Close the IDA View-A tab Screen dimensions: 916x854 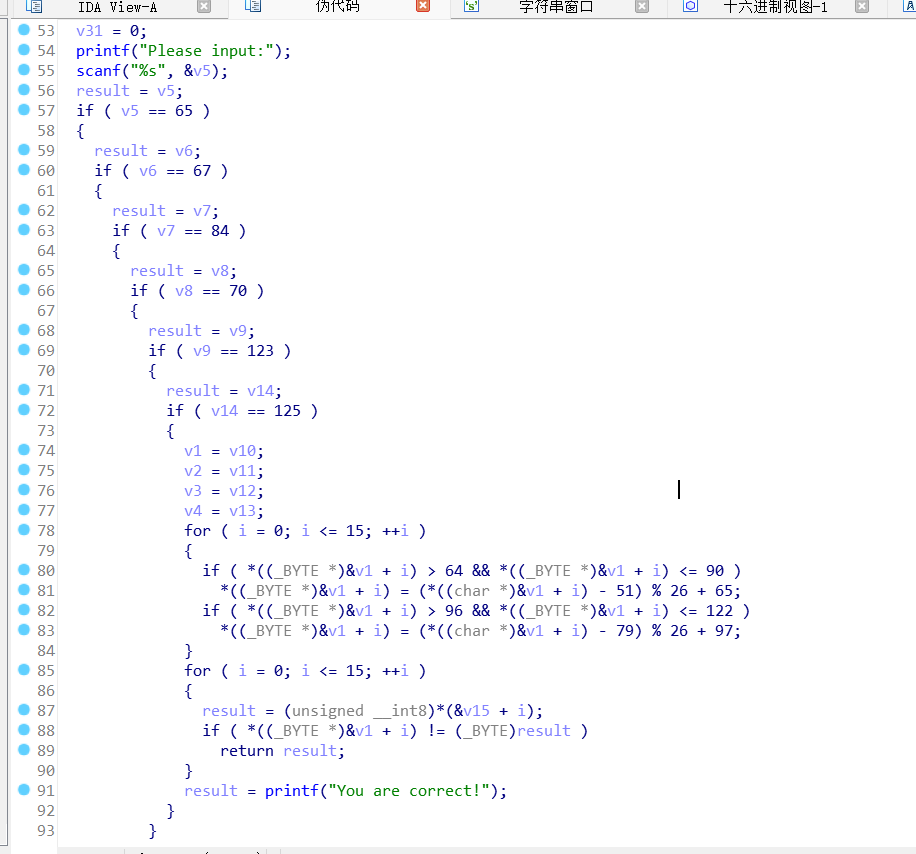coord(204,6)
